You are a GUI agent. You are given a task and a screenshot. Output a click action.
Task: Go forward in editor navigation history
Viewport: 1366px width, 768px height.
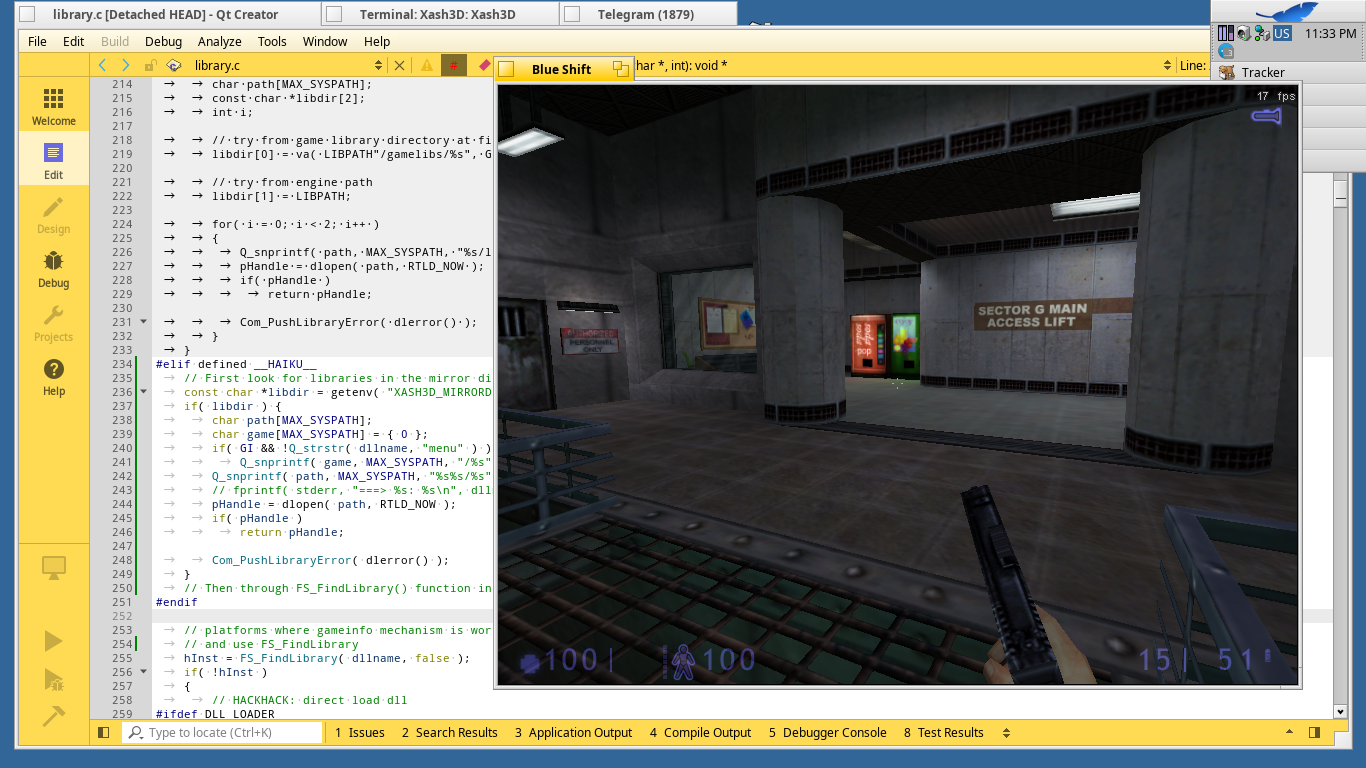[x=125, y=65]
